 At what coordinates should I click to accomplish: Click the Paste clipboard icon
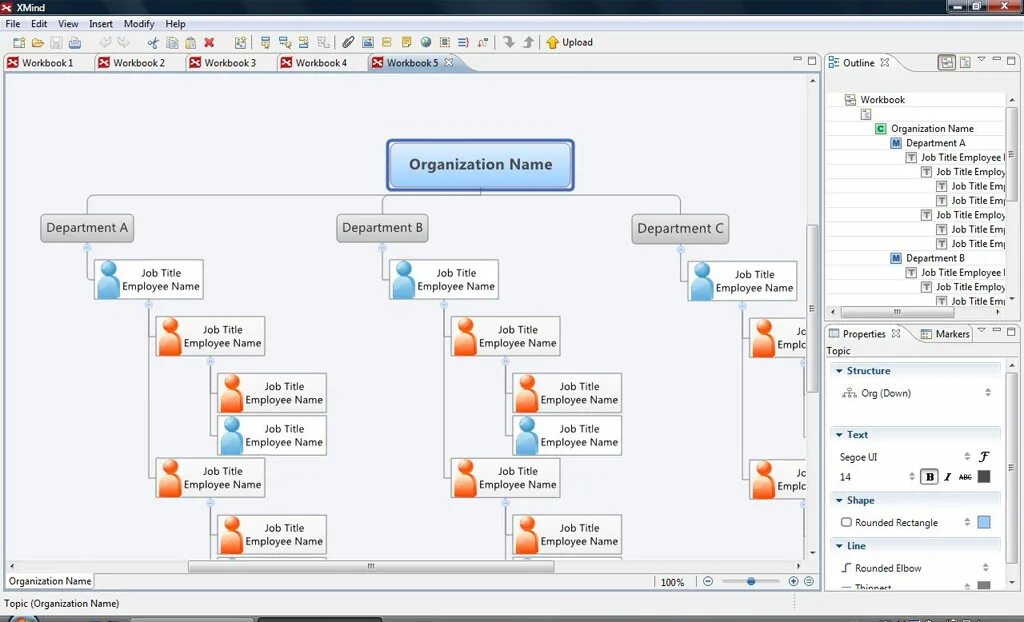[191, 42]
